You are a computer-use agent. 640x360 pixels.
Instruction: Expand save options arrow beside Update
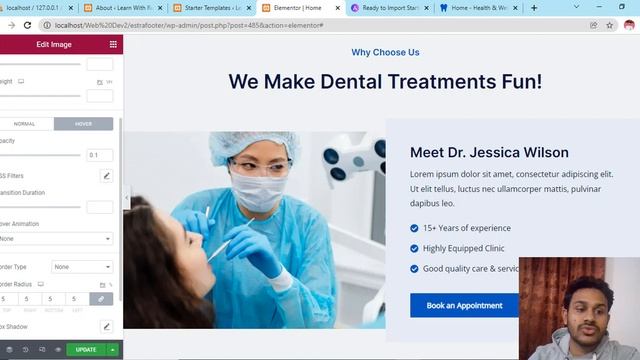tap(112, 350)
